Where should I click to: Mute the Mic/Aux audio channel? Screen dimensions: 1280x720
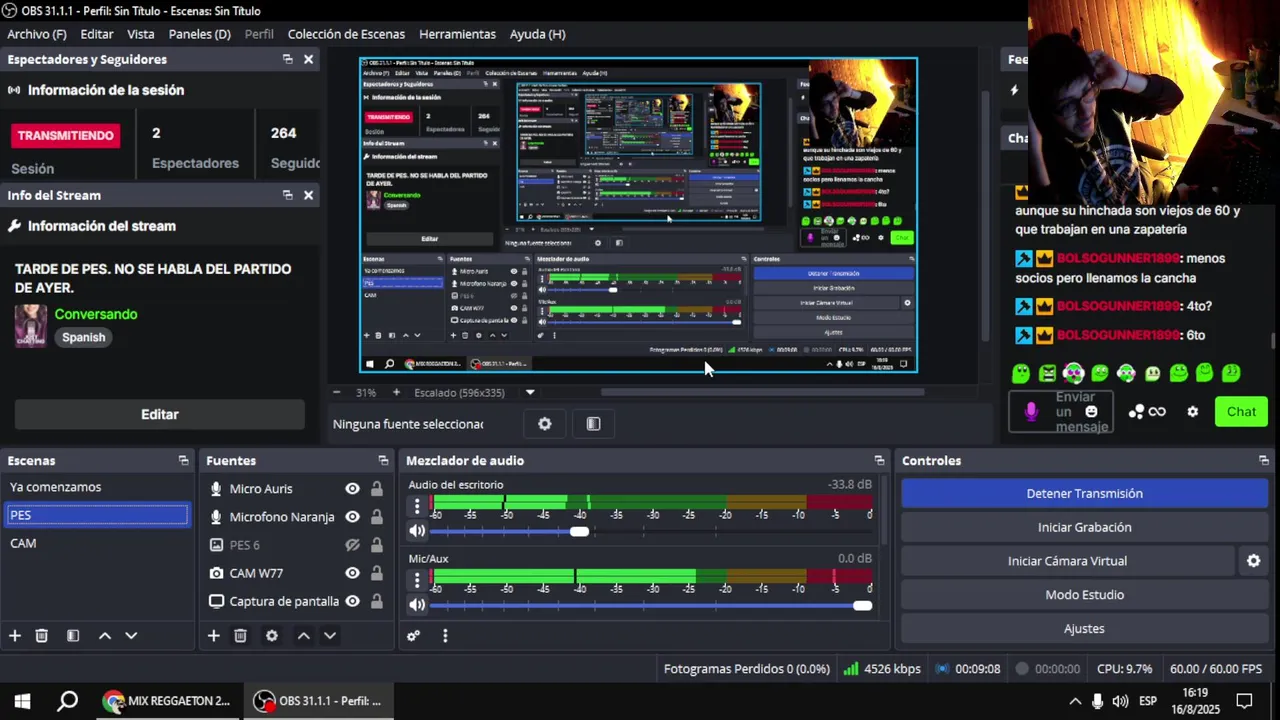pos(417,604)
